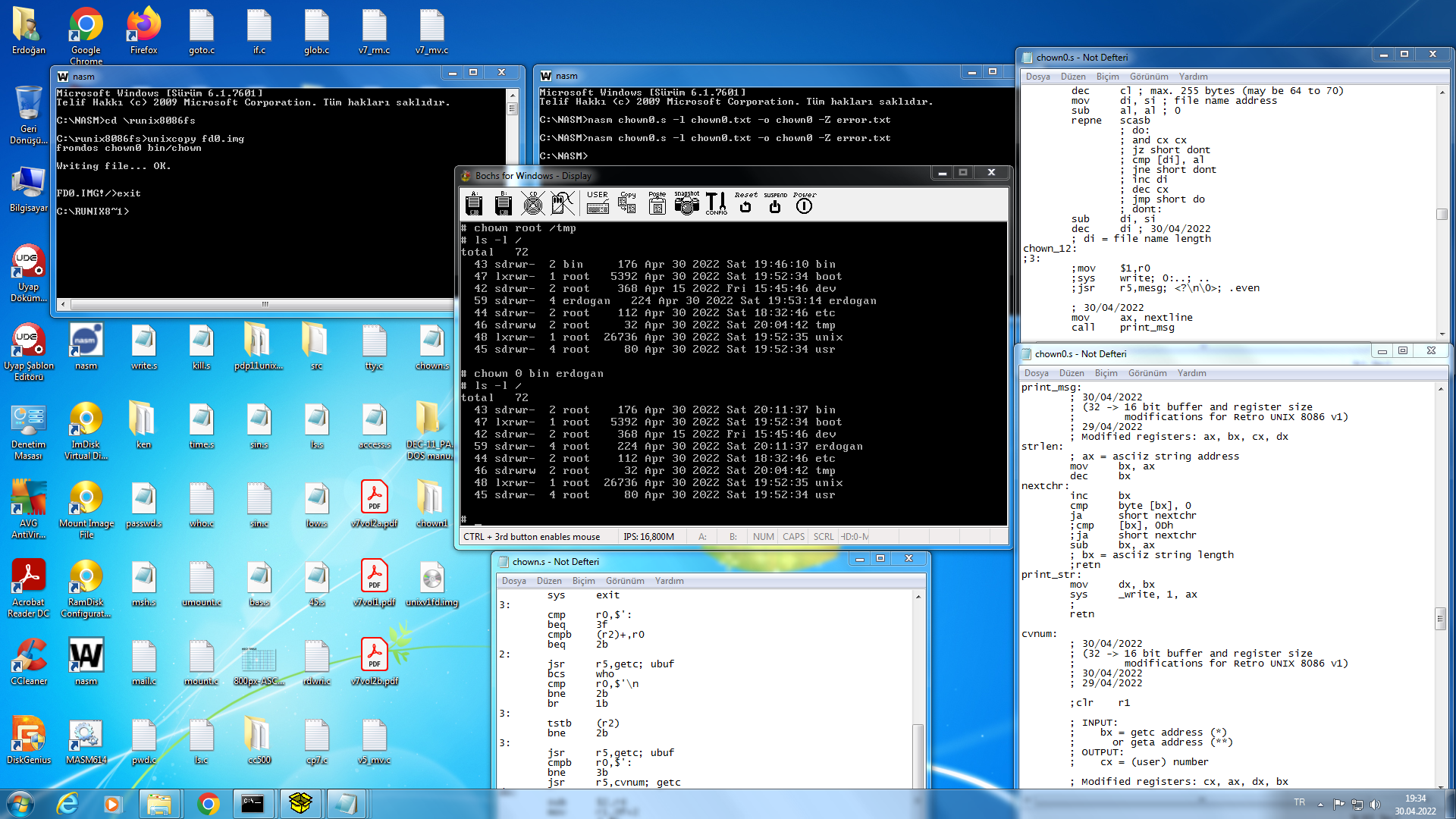Toggle the CD-ROM drive icon in Bochs

[x=533, y=203]
